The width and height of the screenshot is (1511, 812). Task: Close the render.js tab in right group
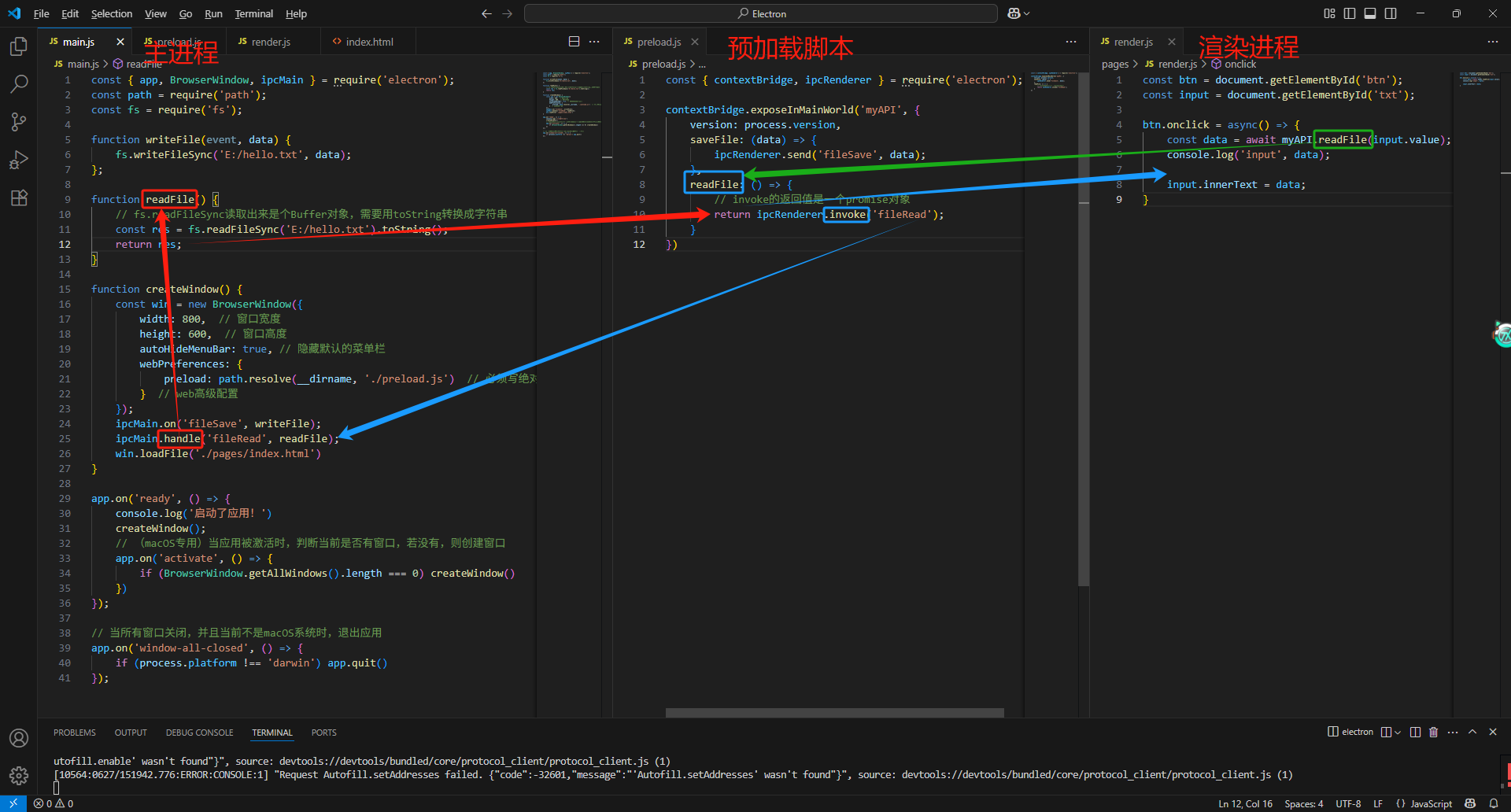pos(1172,42)
